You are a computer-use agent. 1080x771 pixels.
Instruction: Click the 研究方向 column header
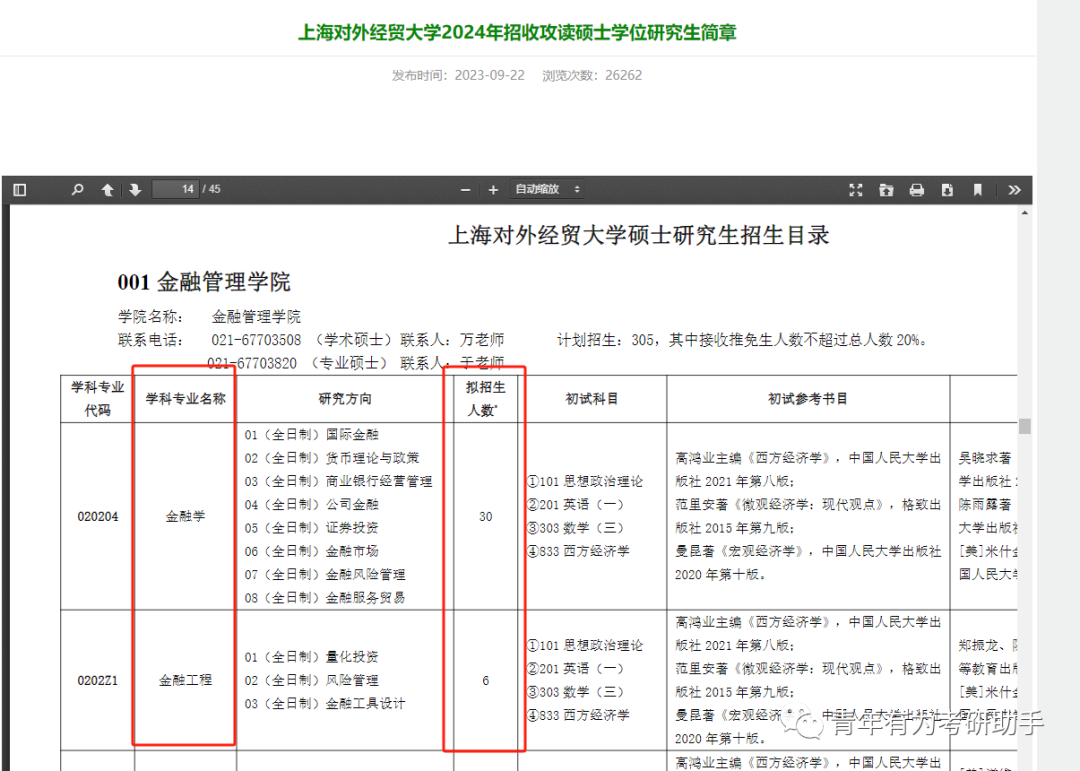345,399
